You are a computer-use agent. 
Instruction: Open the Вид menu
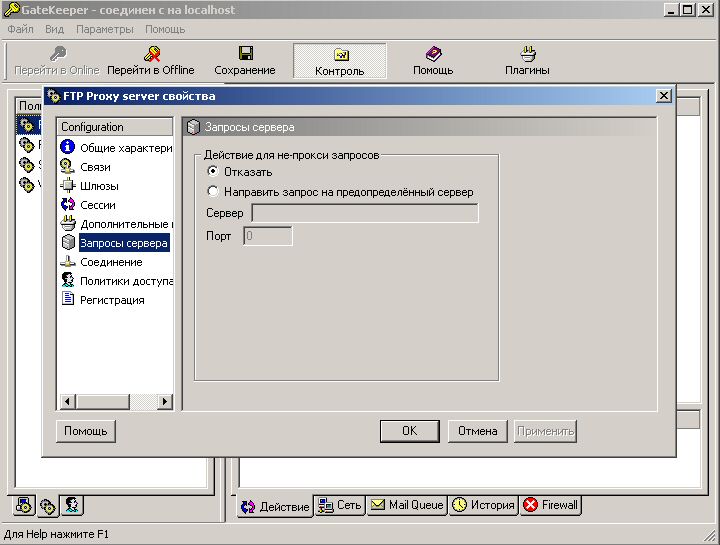54,29
